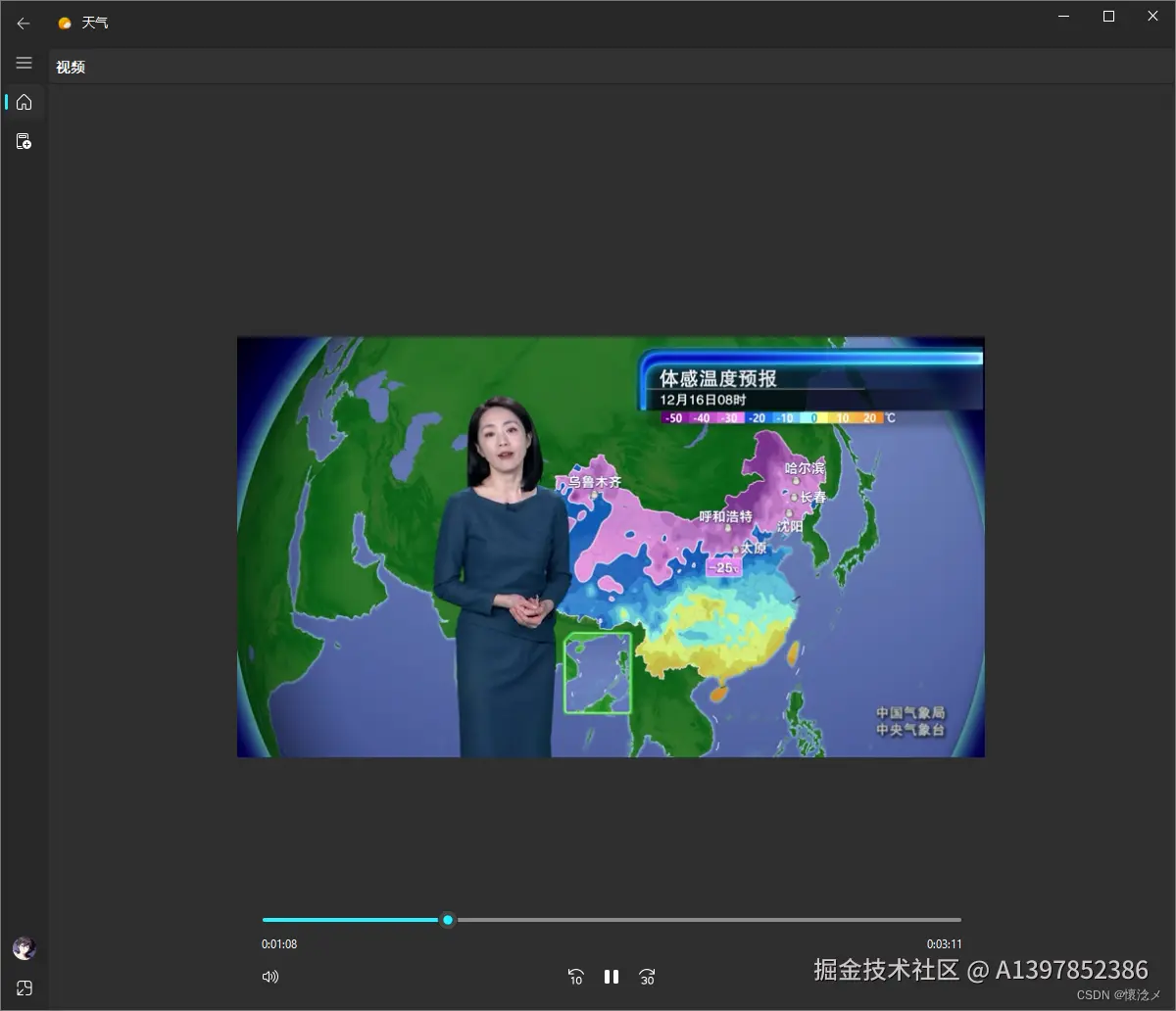Select the Home icon in the sidebar
The height and width of the screenshot is (1011, 1176).
click(x=24, y=102)
